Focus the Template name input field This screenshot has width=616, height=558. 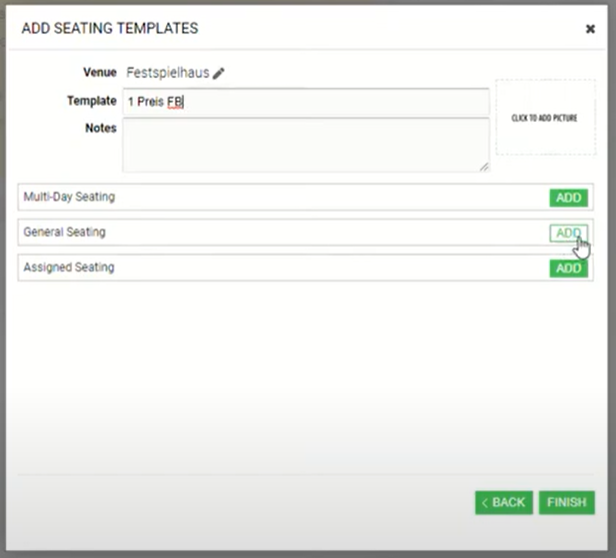point(306,102)
